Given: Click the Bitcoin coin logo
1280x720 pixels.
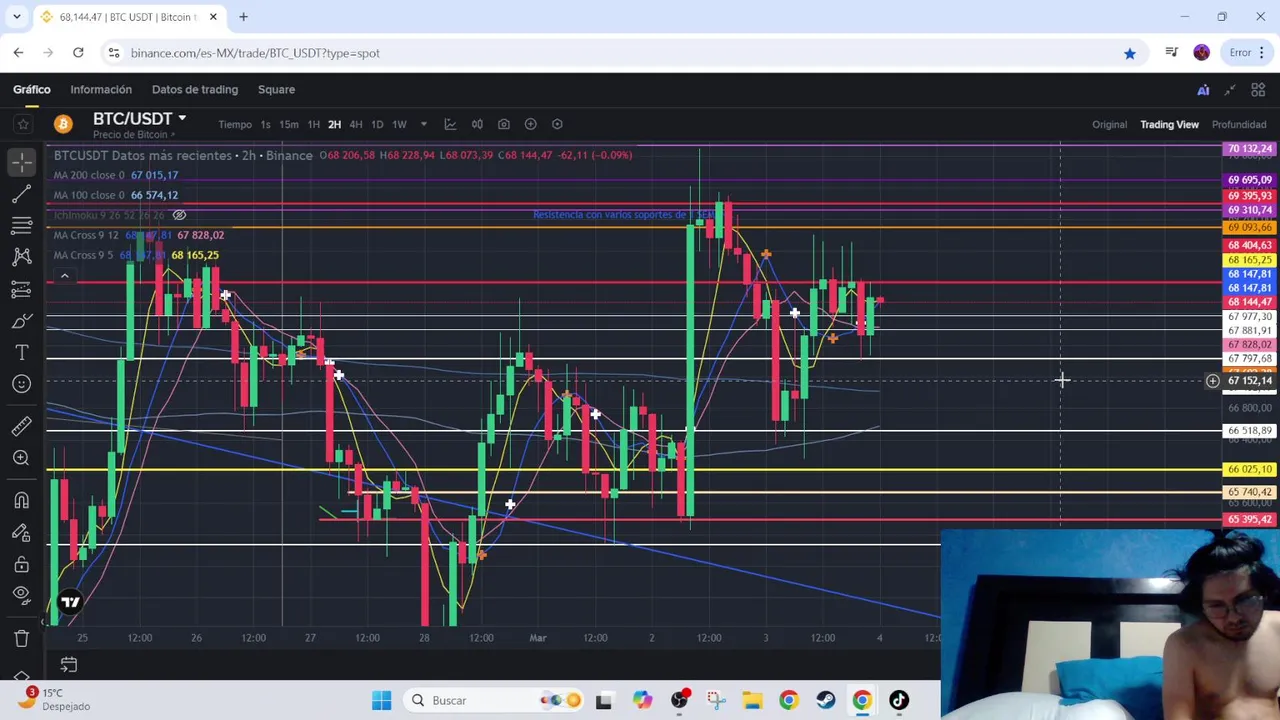Looking at the screenshot, I should [63, 124].
